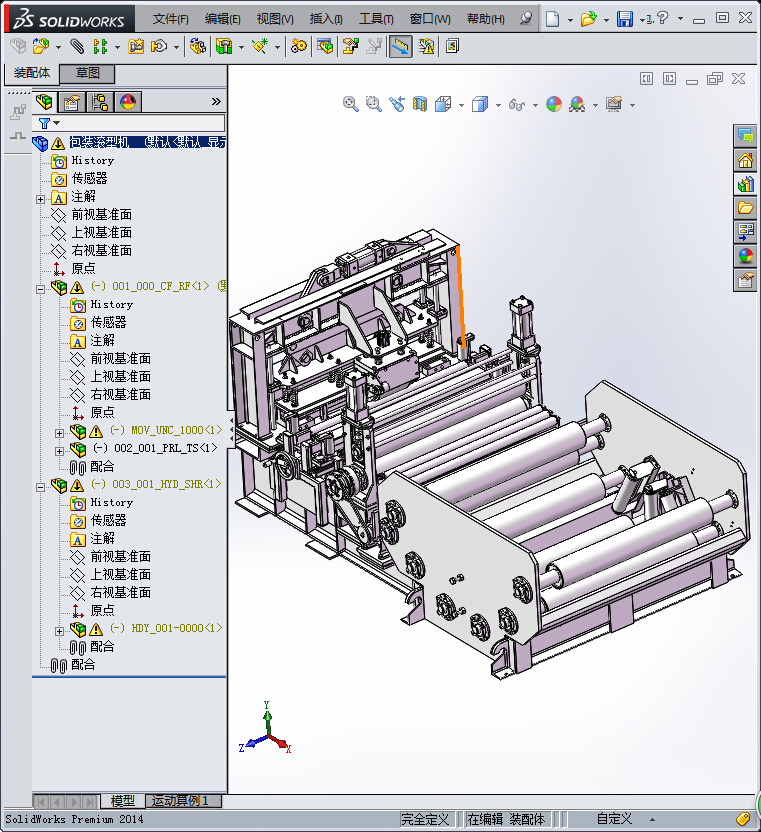761x832 pixels.
Task: Open the AssemblyXpert warning icon
Action: click(426, 47)
